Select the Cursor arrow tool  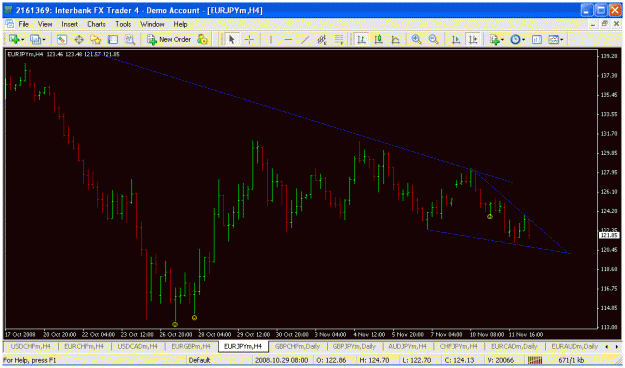coord(232,39)
